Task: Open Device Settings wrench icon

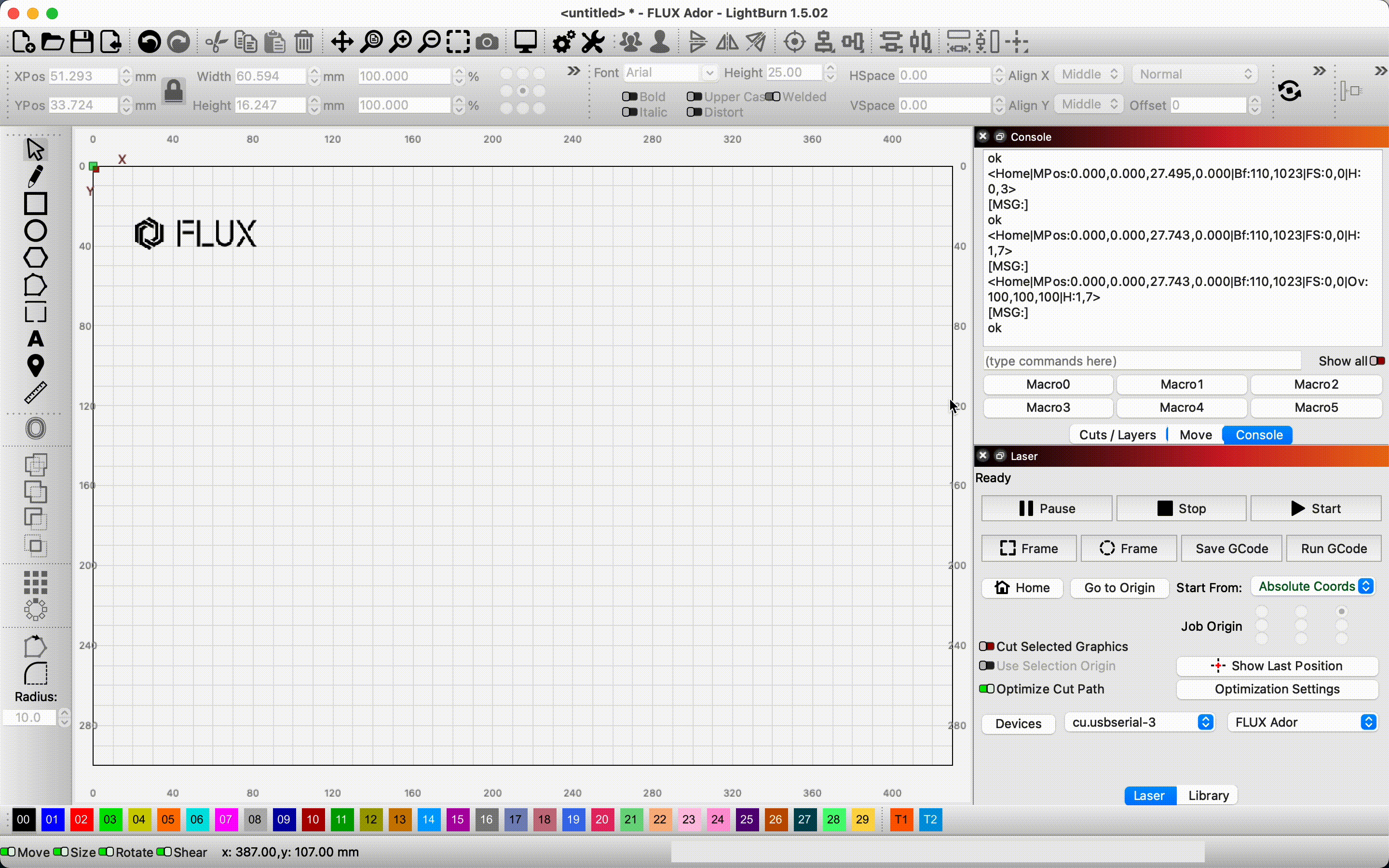Action: tap(593, 42)
